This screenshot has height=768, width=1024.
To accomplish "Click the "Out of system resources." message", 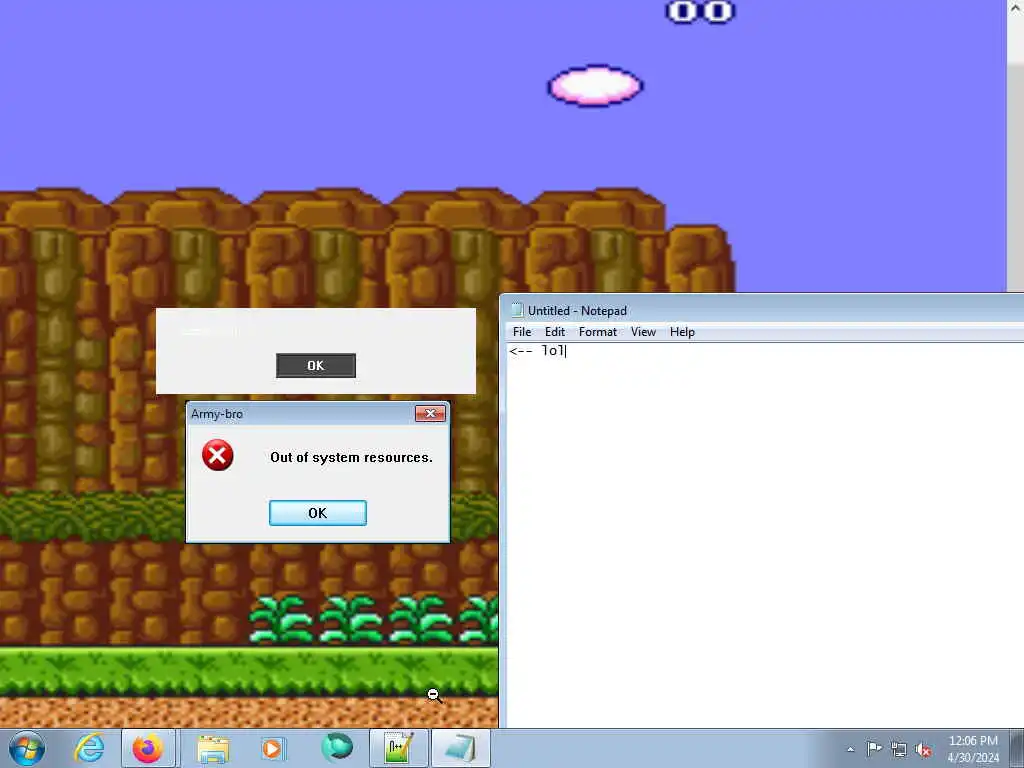I will 351,457.
